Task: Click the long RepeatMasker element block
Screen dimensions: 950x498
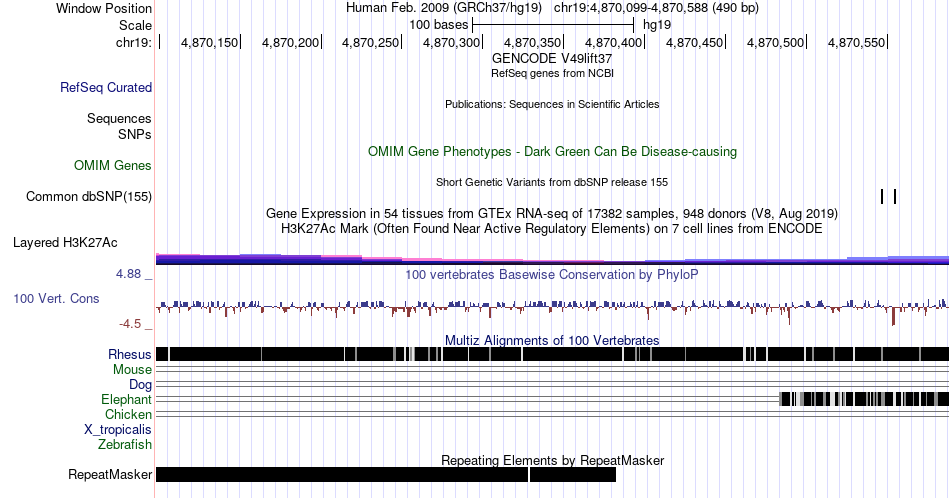Action: (342, 474)
